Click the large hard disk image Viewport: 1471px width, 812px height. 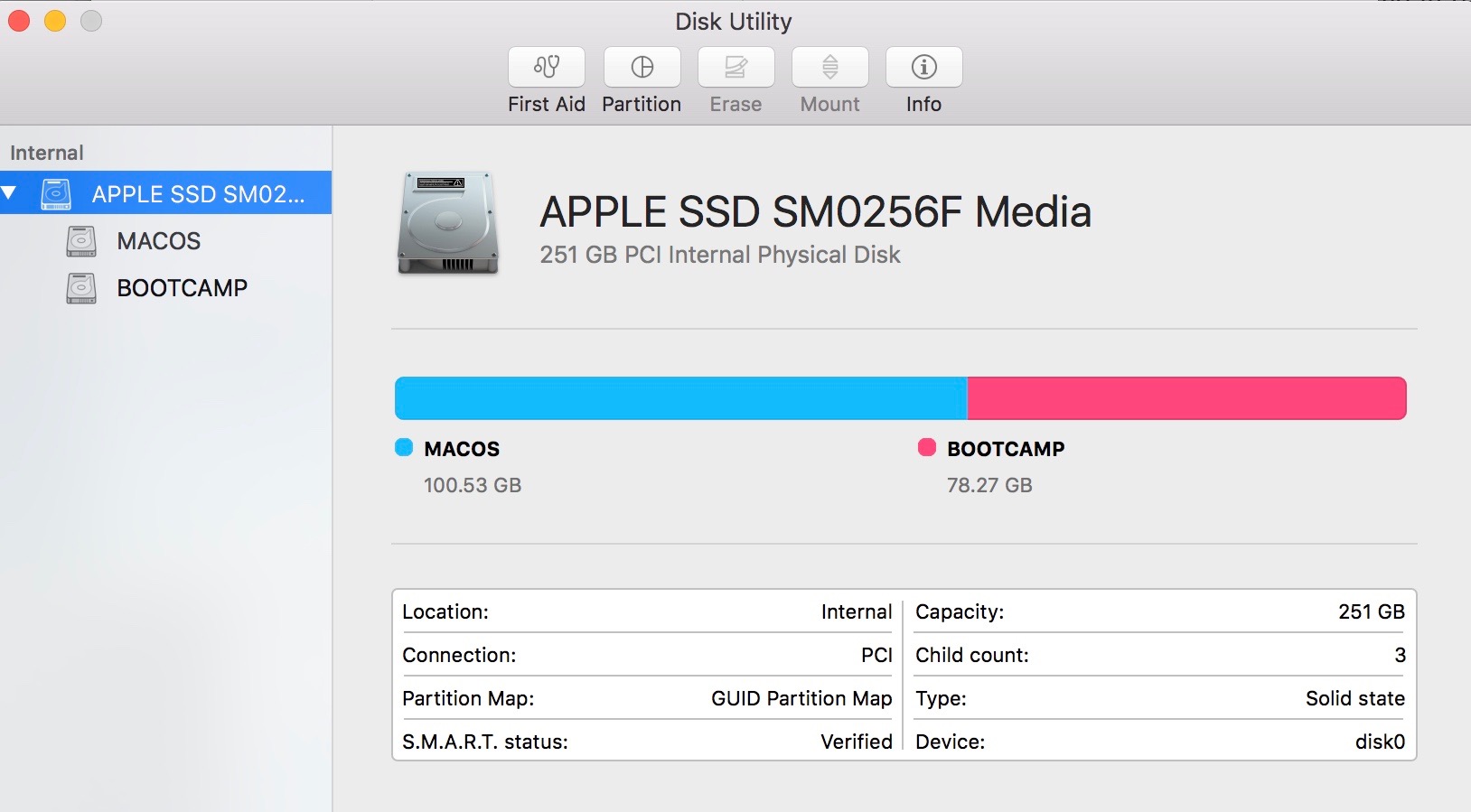pyautogui.click(x=448, y=223)
